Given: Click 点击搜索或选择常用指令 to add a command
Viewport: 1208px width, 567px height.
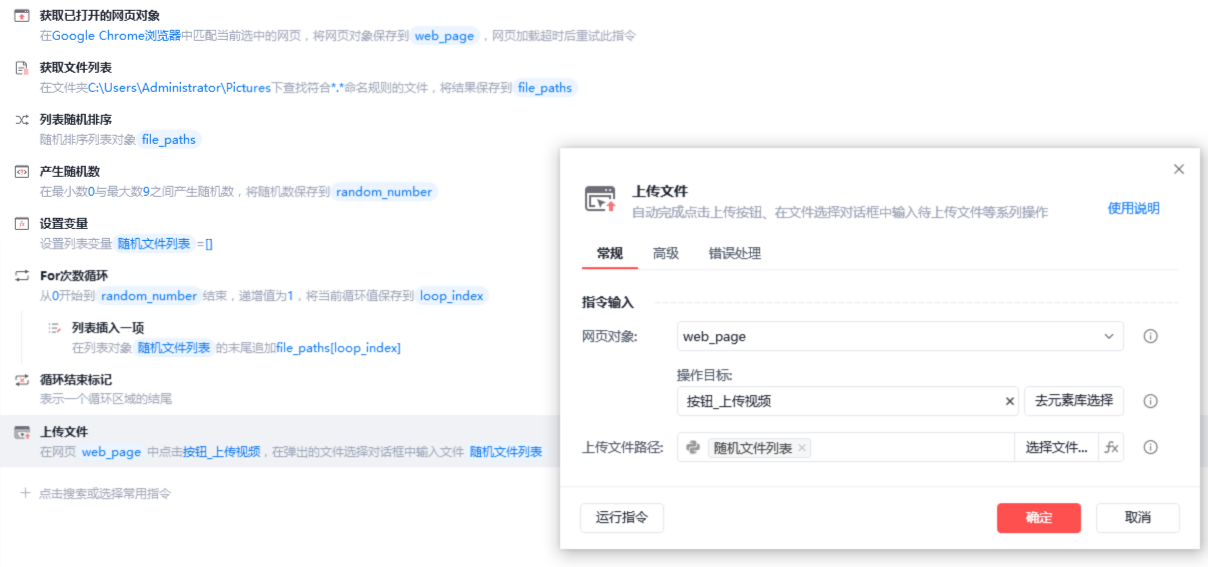Looking at the screenshot, I should coord(104,493).
